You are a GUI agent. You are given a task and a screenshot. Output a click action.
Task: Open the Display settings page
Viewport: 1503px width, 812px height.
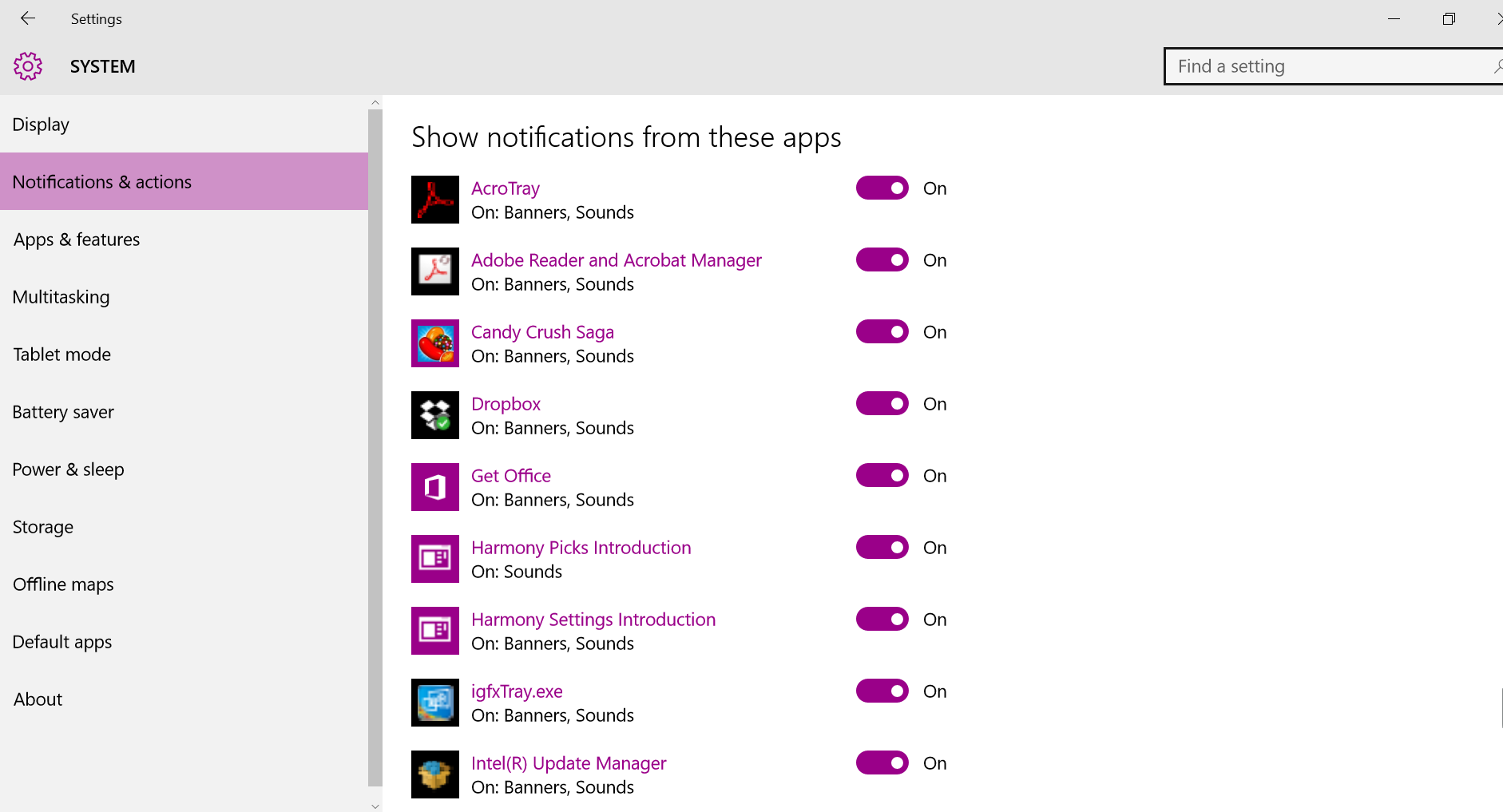[x=184, y=125]
